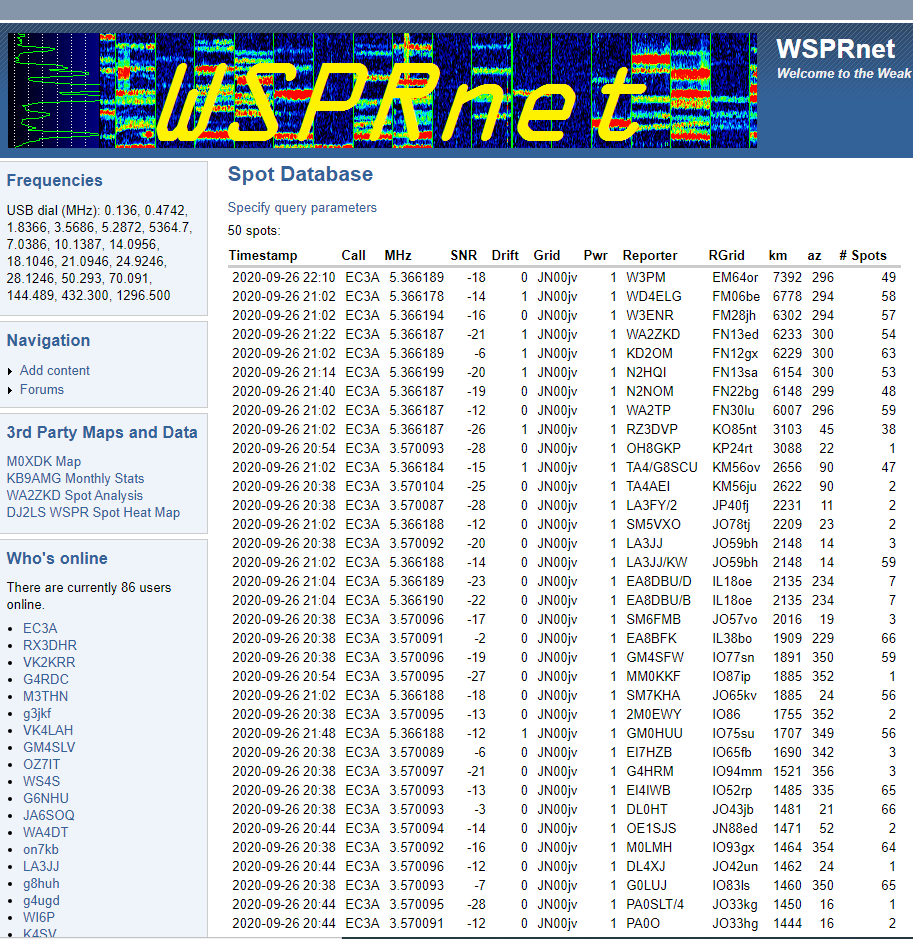This screenshot has height=939, width=913.
Task: Click the arrow bullet beside Forums
Action: point(10,390)
